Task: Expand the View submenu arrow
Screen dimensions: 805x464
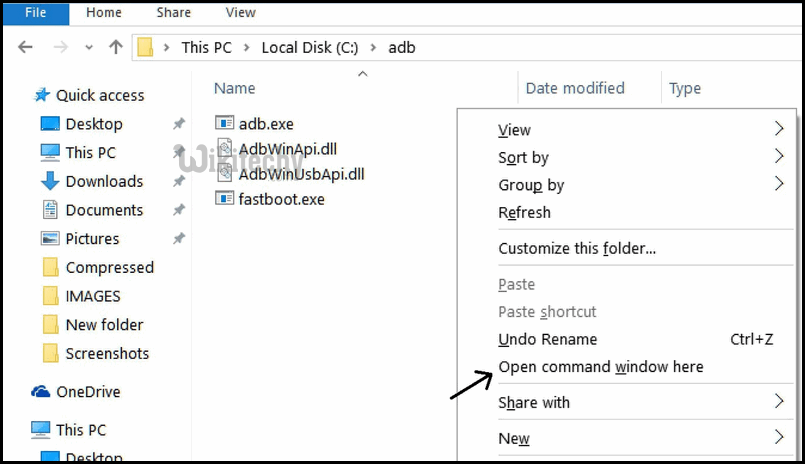Action: [x=778, y=129]
